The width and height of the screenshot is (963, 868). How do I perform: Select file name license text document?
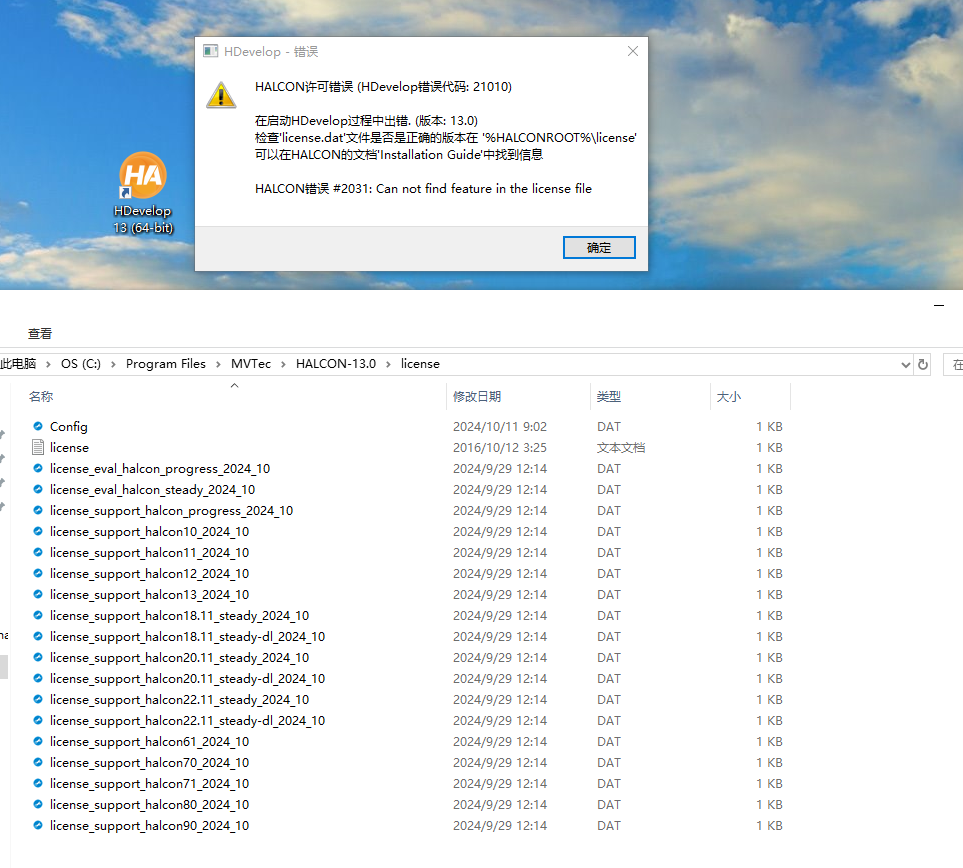[x=69, y=448]
